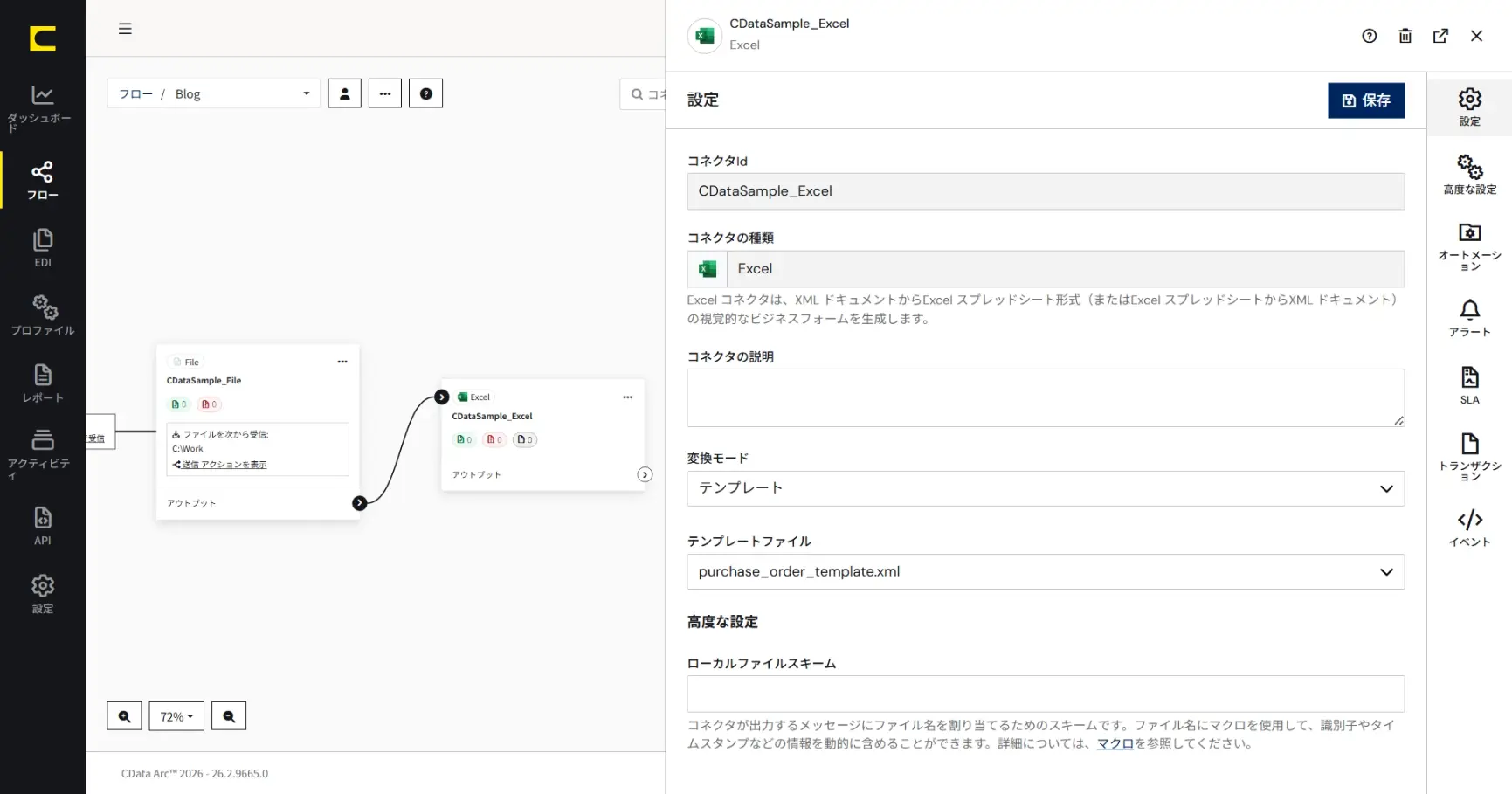Click the コネクタId field

click(1046, 191)
